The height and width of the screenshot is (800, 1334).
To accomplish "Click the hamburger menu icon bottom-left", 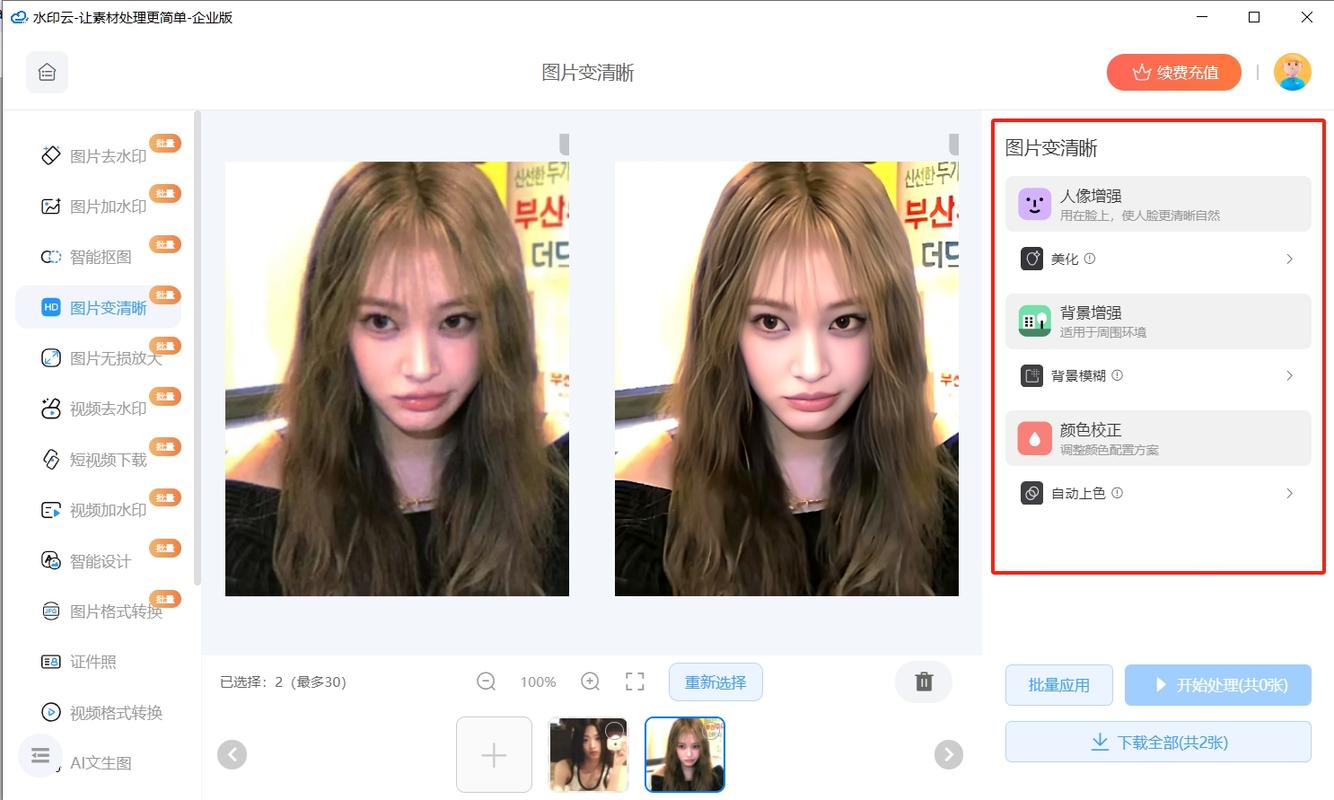I will coord(40,756).
